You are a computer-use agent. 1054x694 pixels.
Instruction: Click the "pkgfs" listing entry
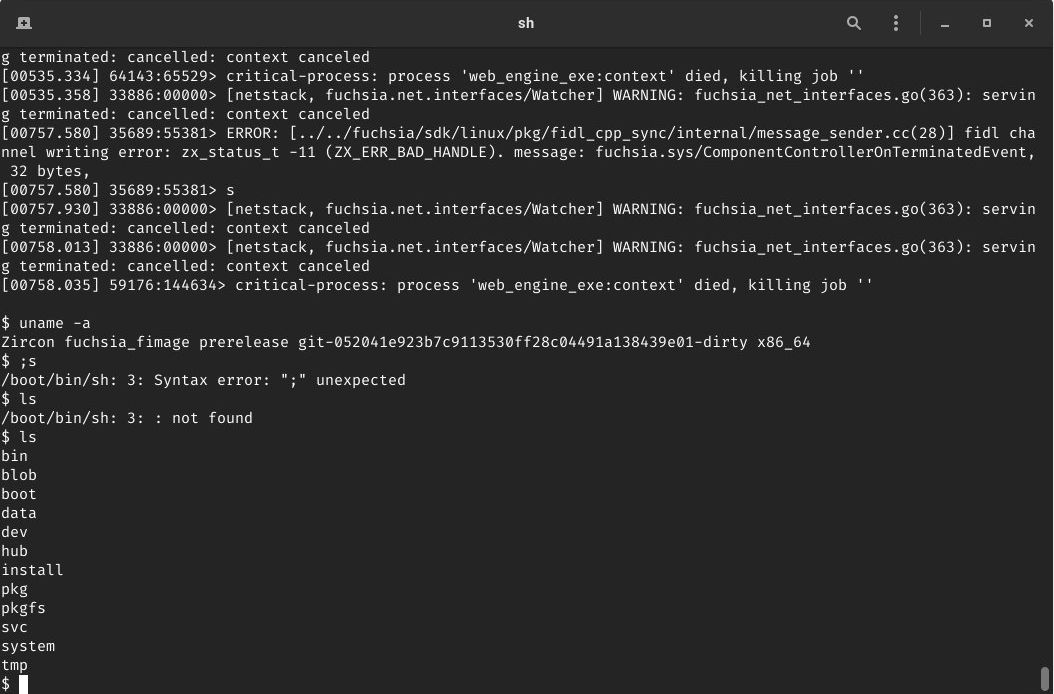click(x=24, y=609)
